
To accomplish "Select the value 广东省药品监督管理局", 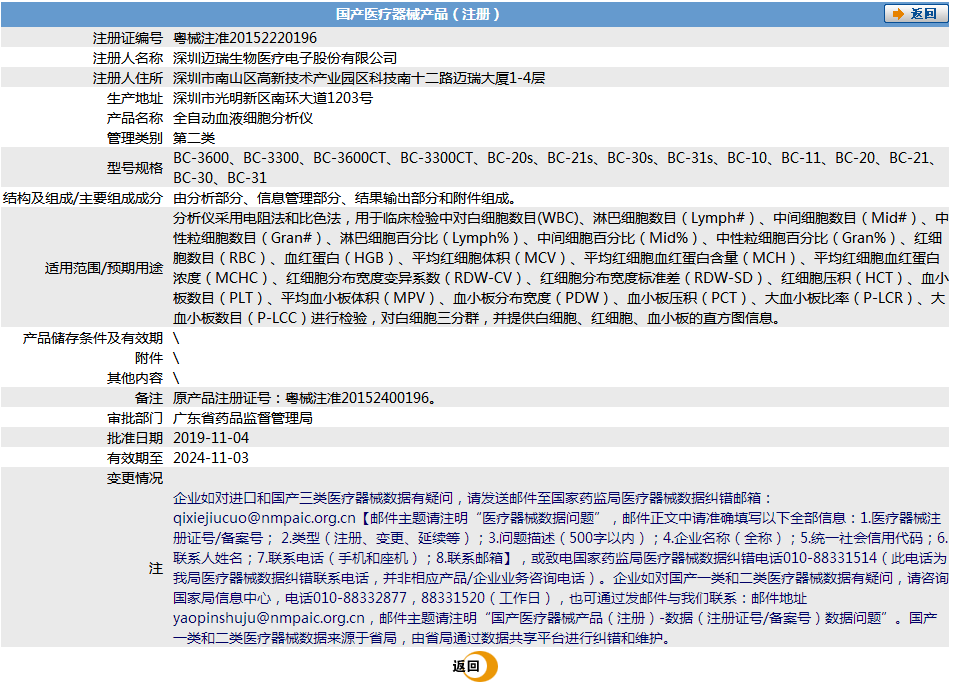I will [243, 419].
